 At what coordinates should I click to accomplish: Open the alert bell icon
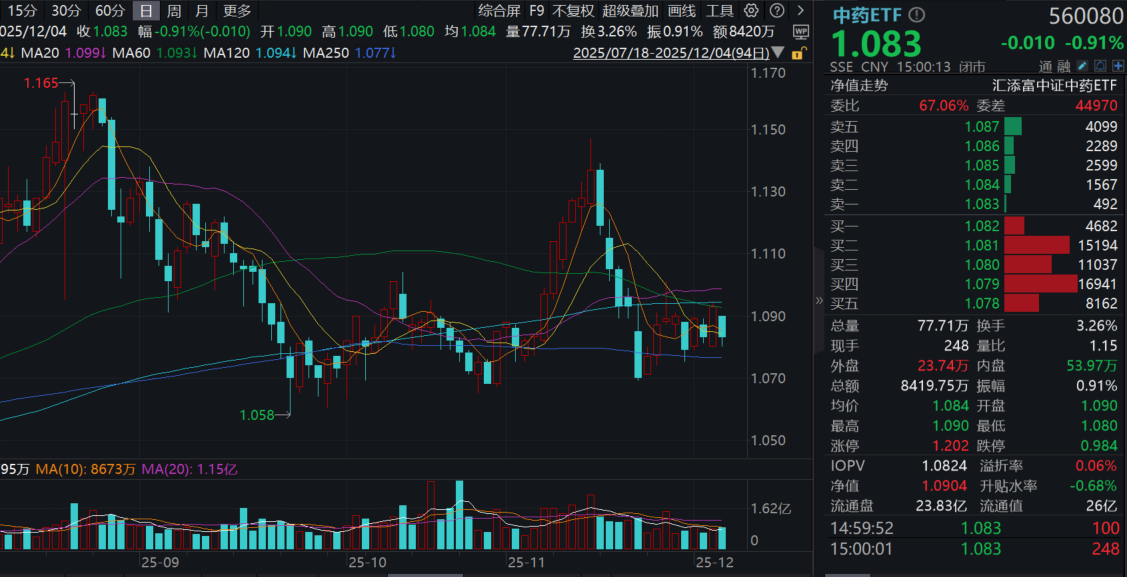1101,64
